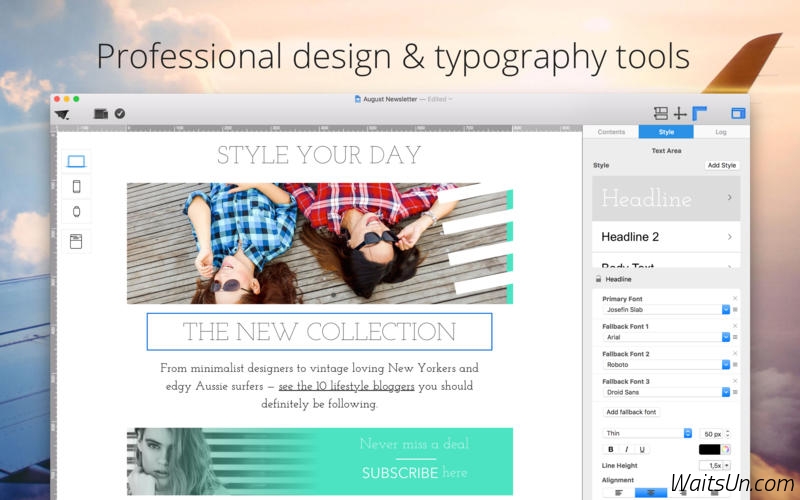Switch to the Contents tab
Viewport: 800px width, 500px height.
coord(611,132)
